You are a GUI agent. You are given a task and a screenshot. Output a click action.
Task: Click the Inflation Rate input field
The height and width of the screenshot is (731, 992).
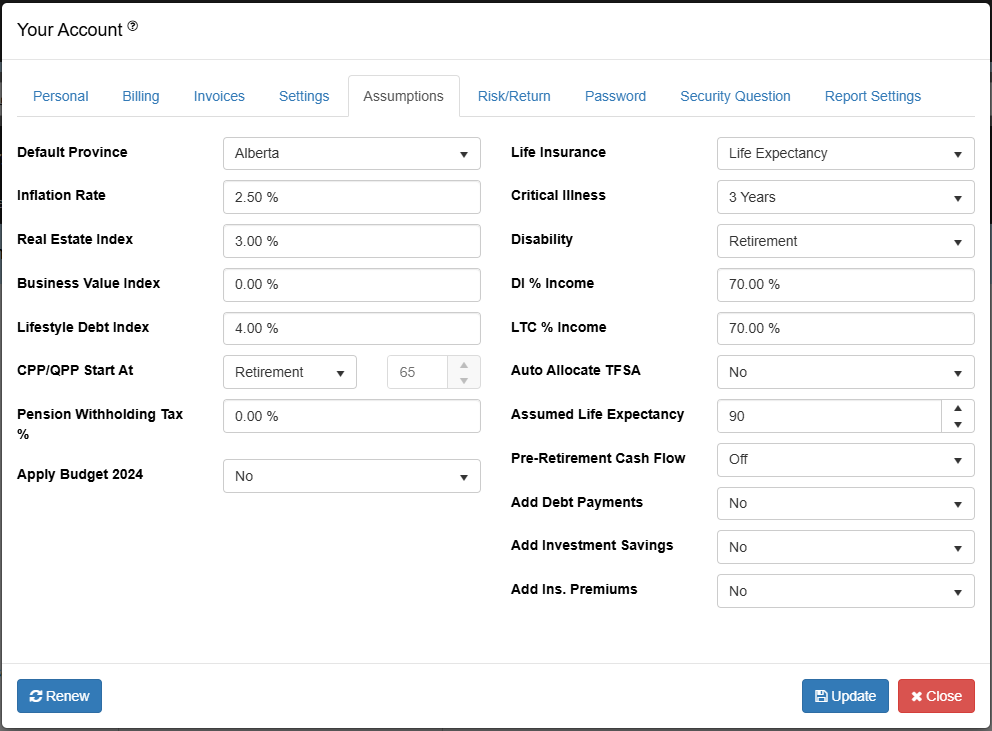pos(351,197)
